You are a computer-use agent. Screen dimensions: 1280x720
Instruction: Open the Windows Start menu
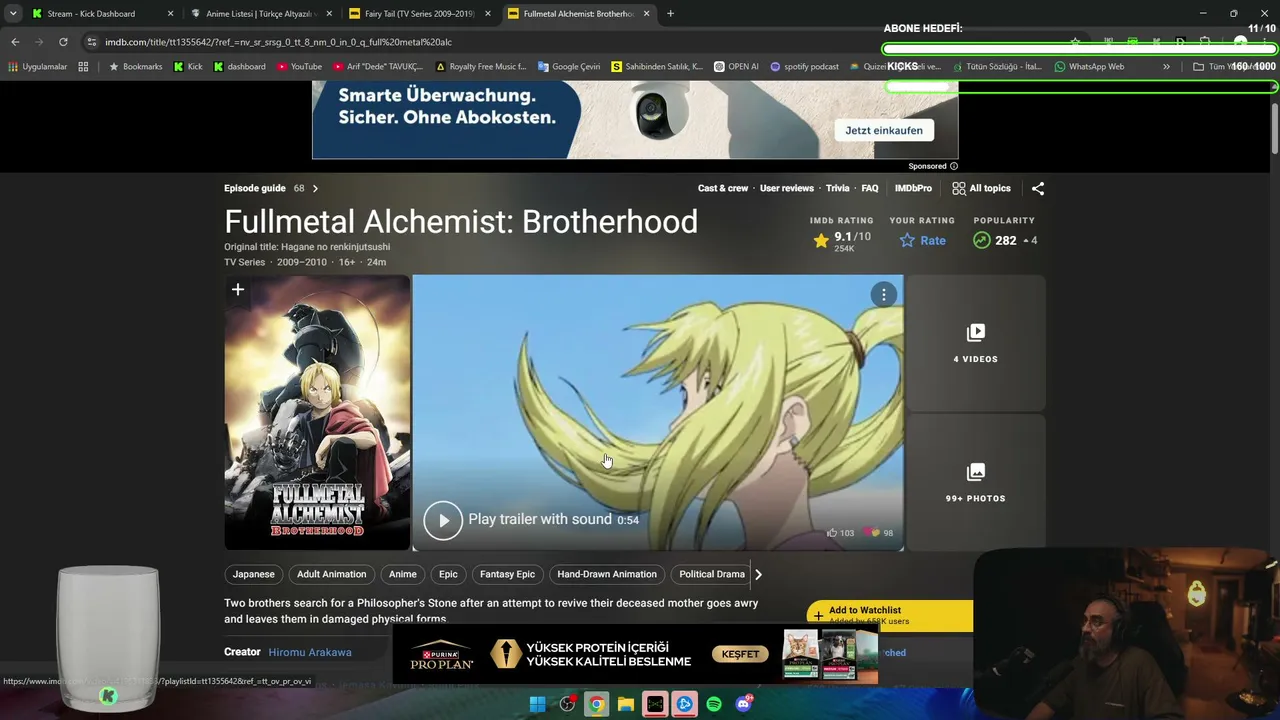[538, 704]
